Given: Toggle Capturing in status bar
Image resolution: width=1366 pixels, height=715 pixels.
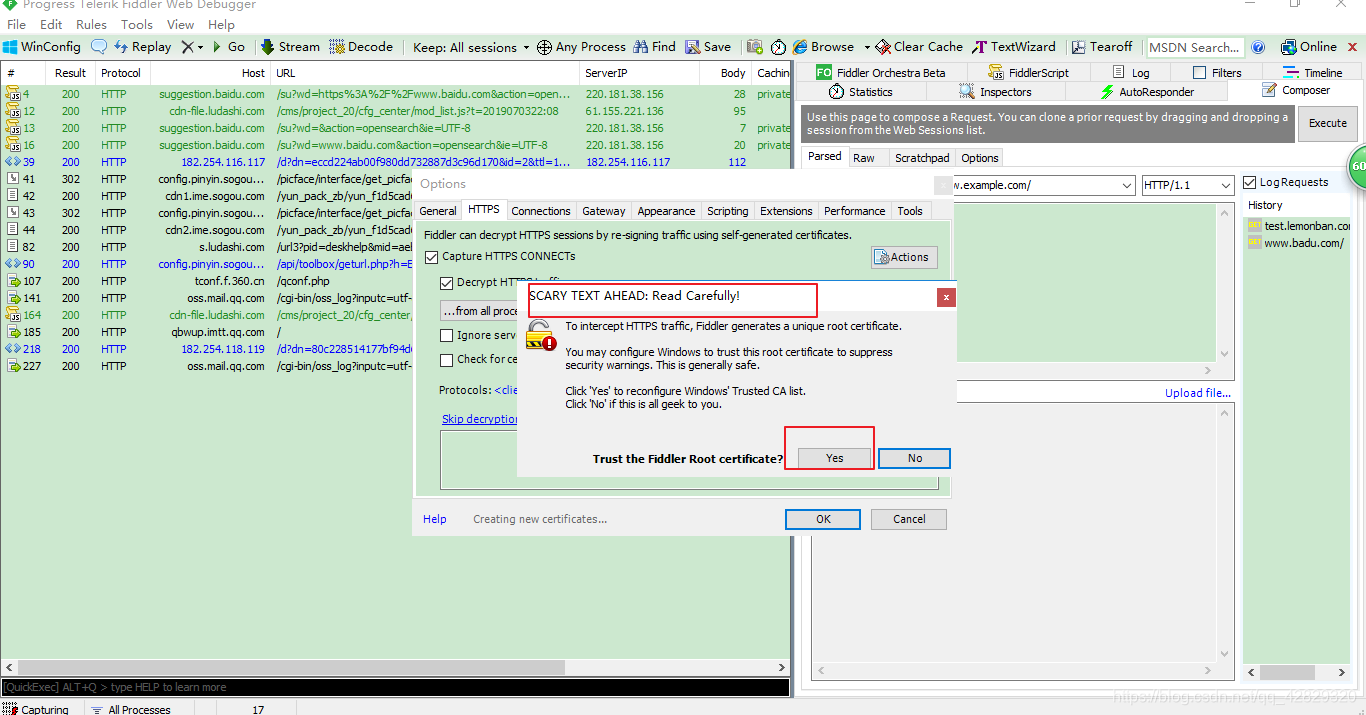Looking at the screenshot, I should 36,709.
